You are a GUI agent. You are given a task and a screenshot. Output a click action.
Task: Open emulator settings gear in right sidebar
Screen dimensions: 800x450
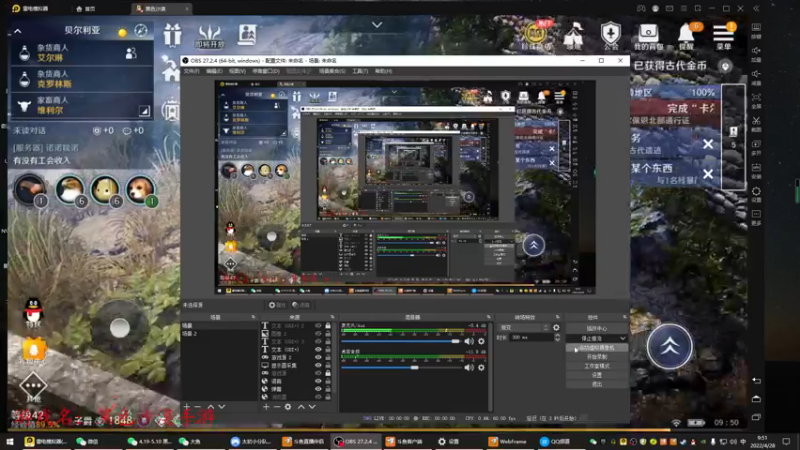pyautogui.click(x=756, y=191)
